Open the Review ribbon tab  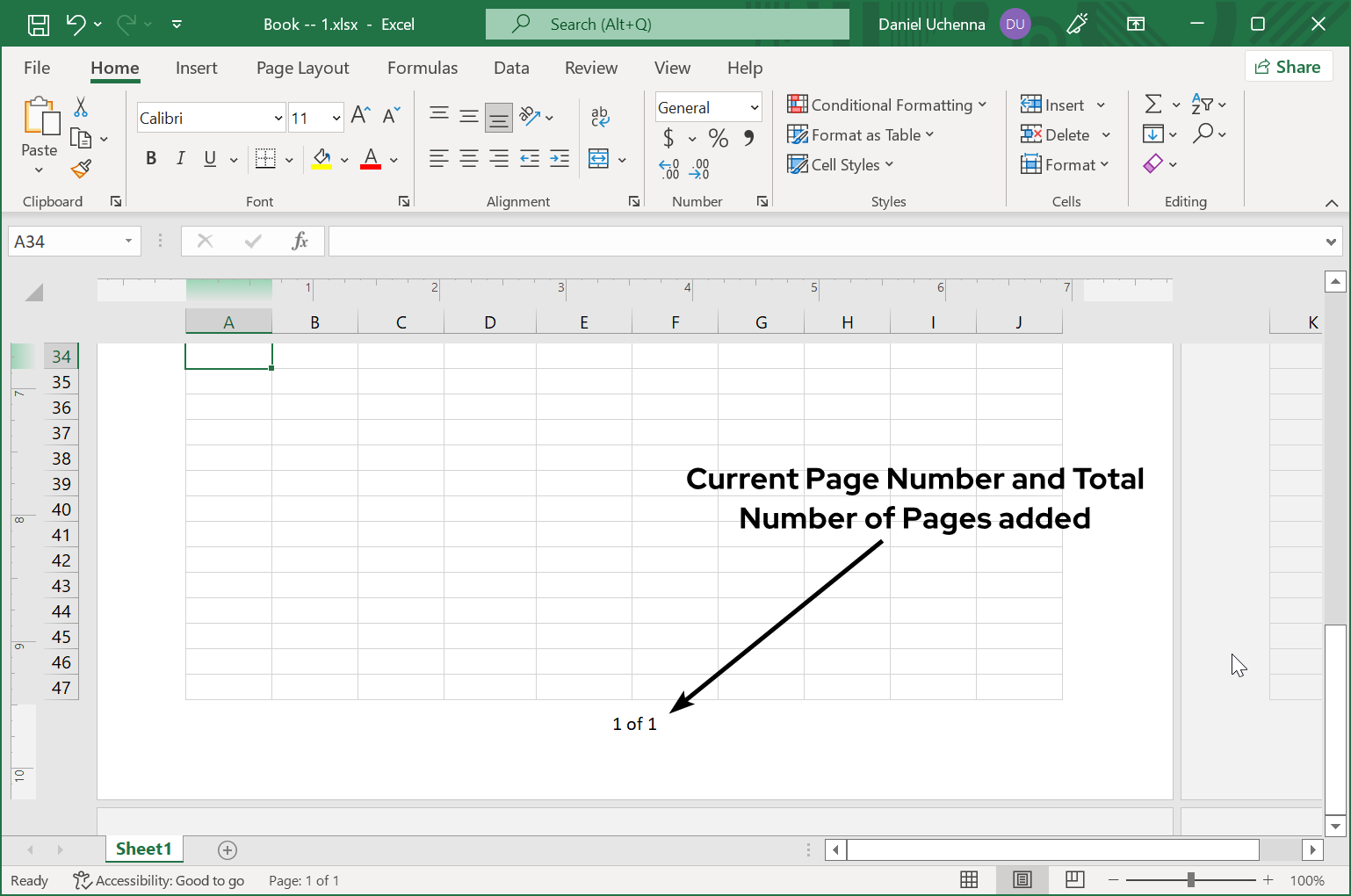(x=590, y=68)
